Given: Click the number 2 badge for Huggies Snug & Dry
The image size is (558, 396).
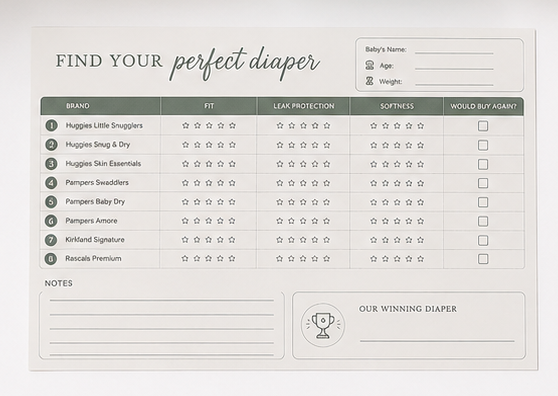Looking at the screenshot, I should (x=51, y=144).
